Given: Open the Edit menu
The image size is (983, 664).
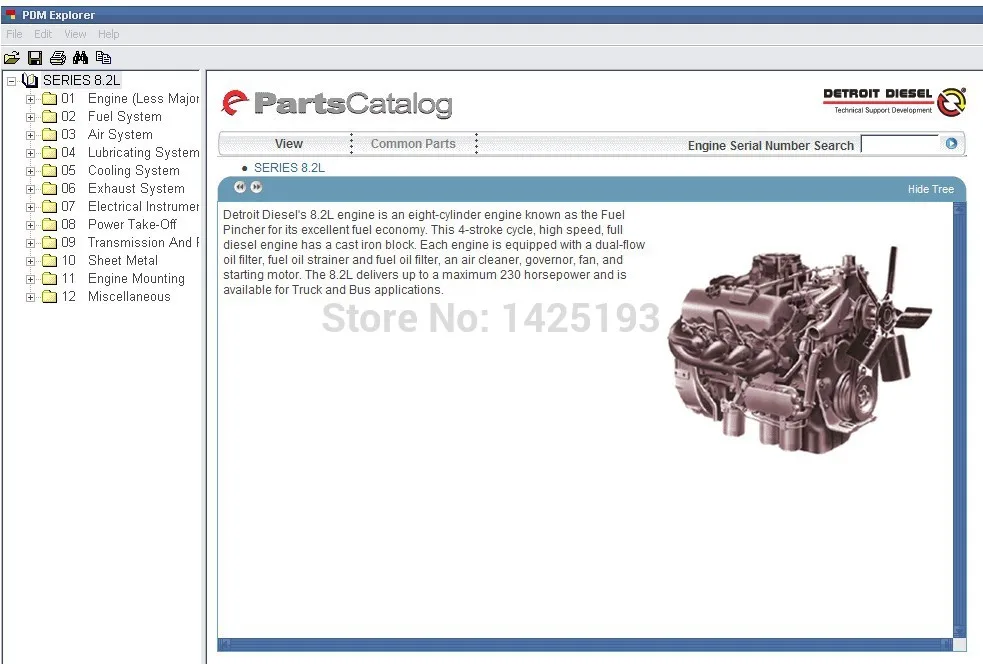Looking at the screenshot, I should click(43, 34).
